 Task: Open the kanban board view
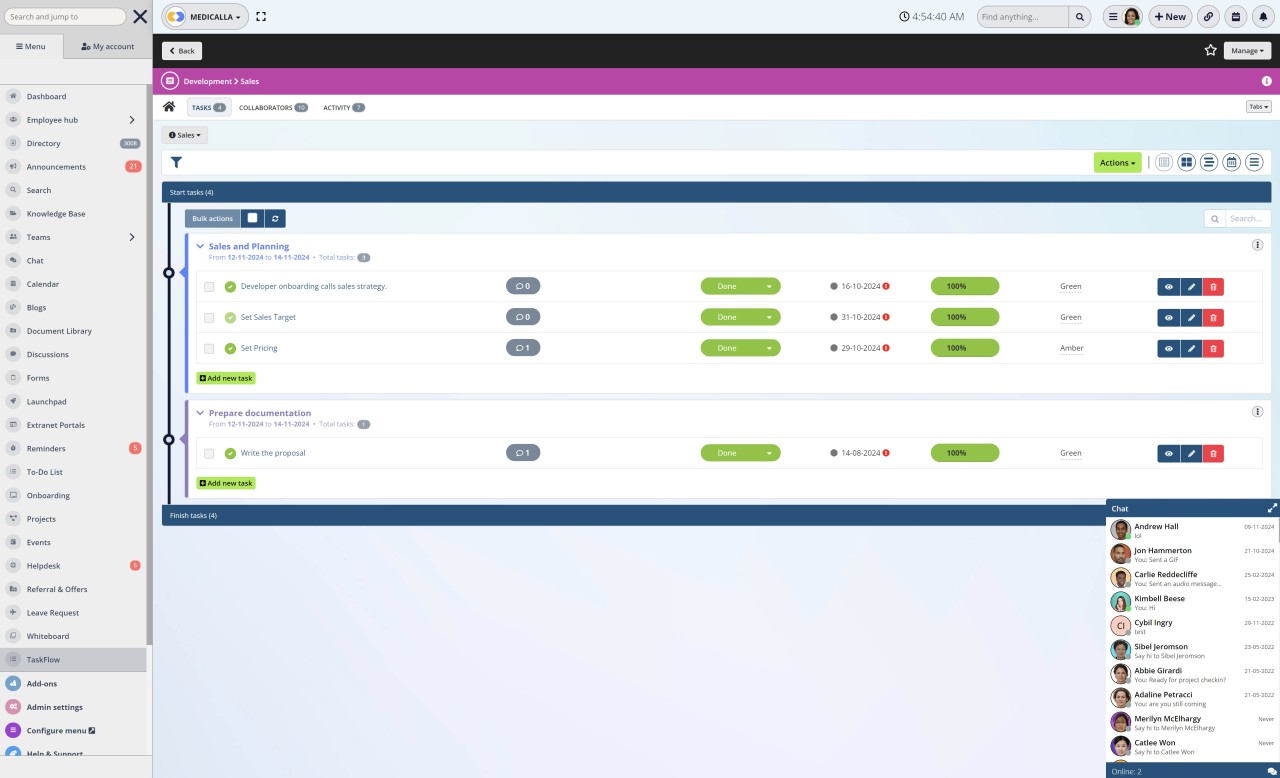tap(1186, 161)
